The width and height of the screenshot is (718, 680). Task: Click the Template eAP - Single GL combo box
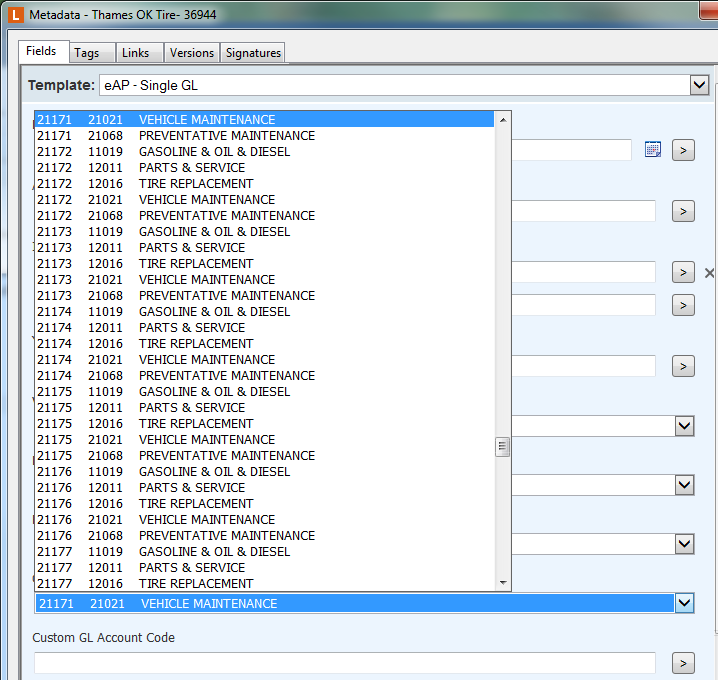point(404,85)
